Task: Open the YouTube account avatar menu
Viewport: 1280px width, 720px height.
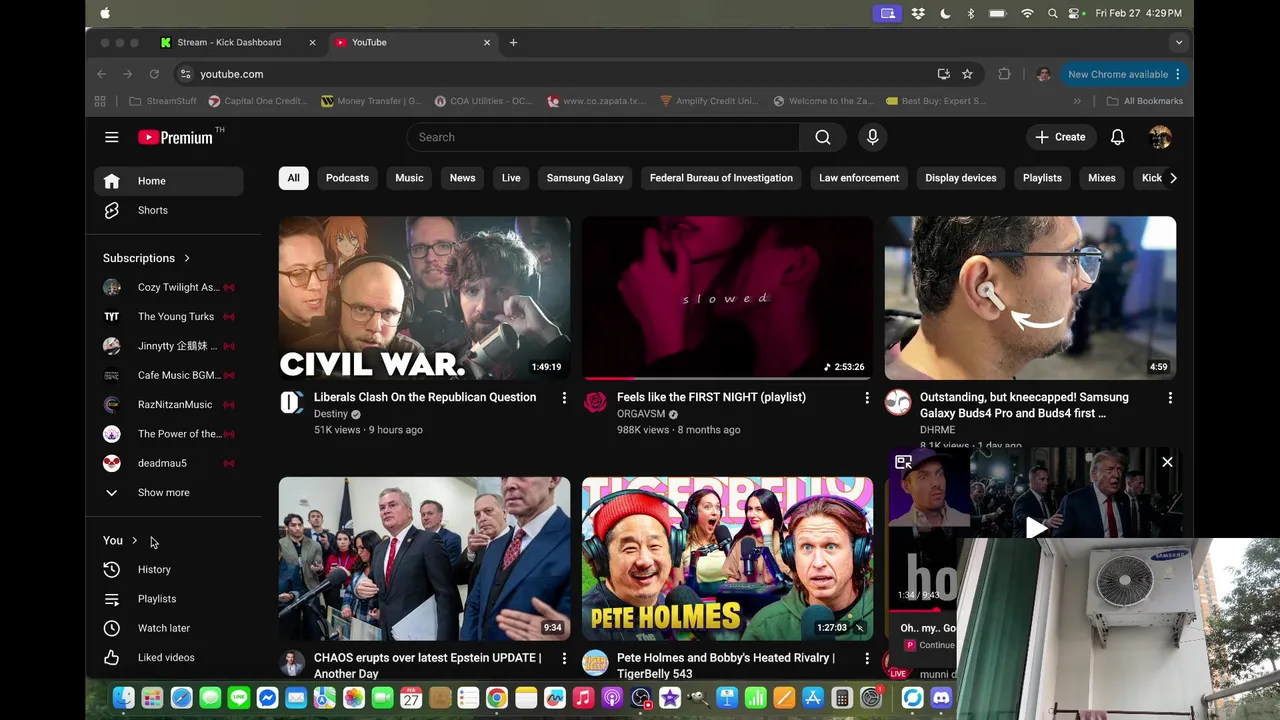Action: [1160, 137]
